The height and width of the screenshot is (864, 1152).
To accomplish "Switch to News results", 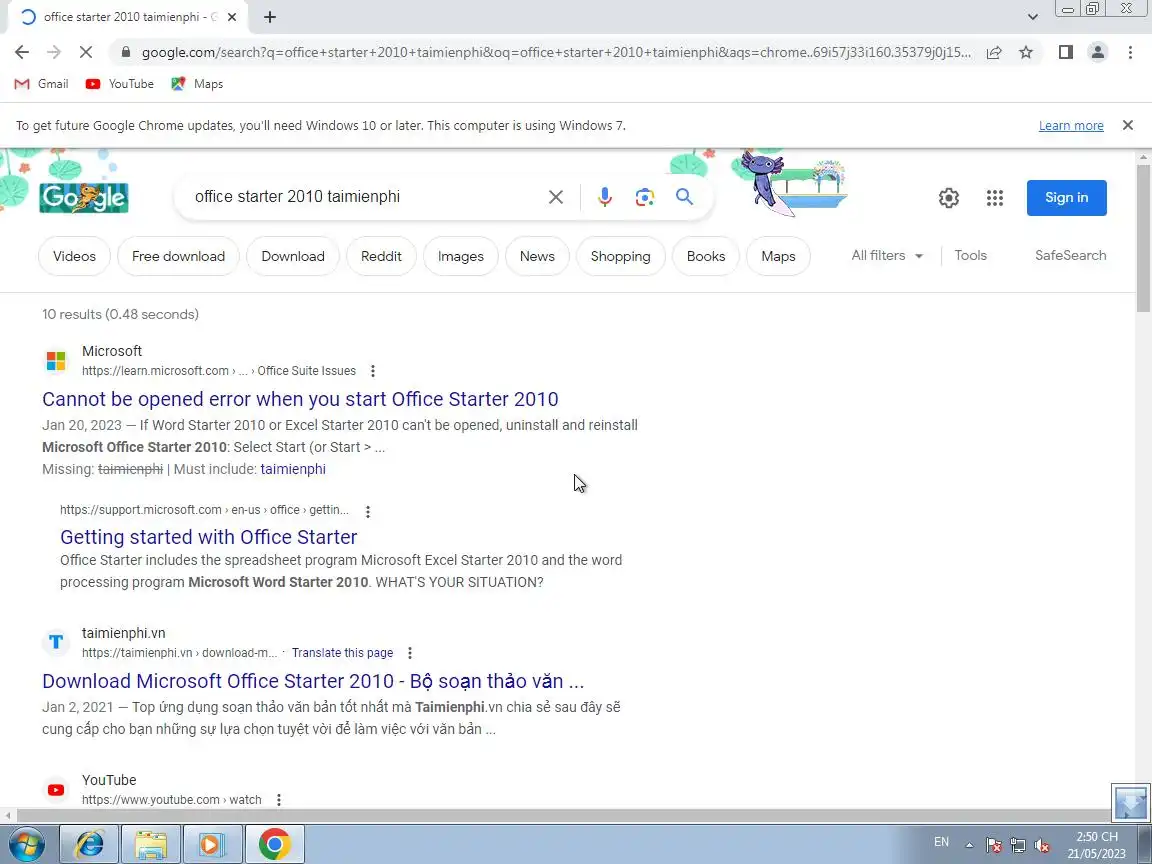I will point(537,256).
